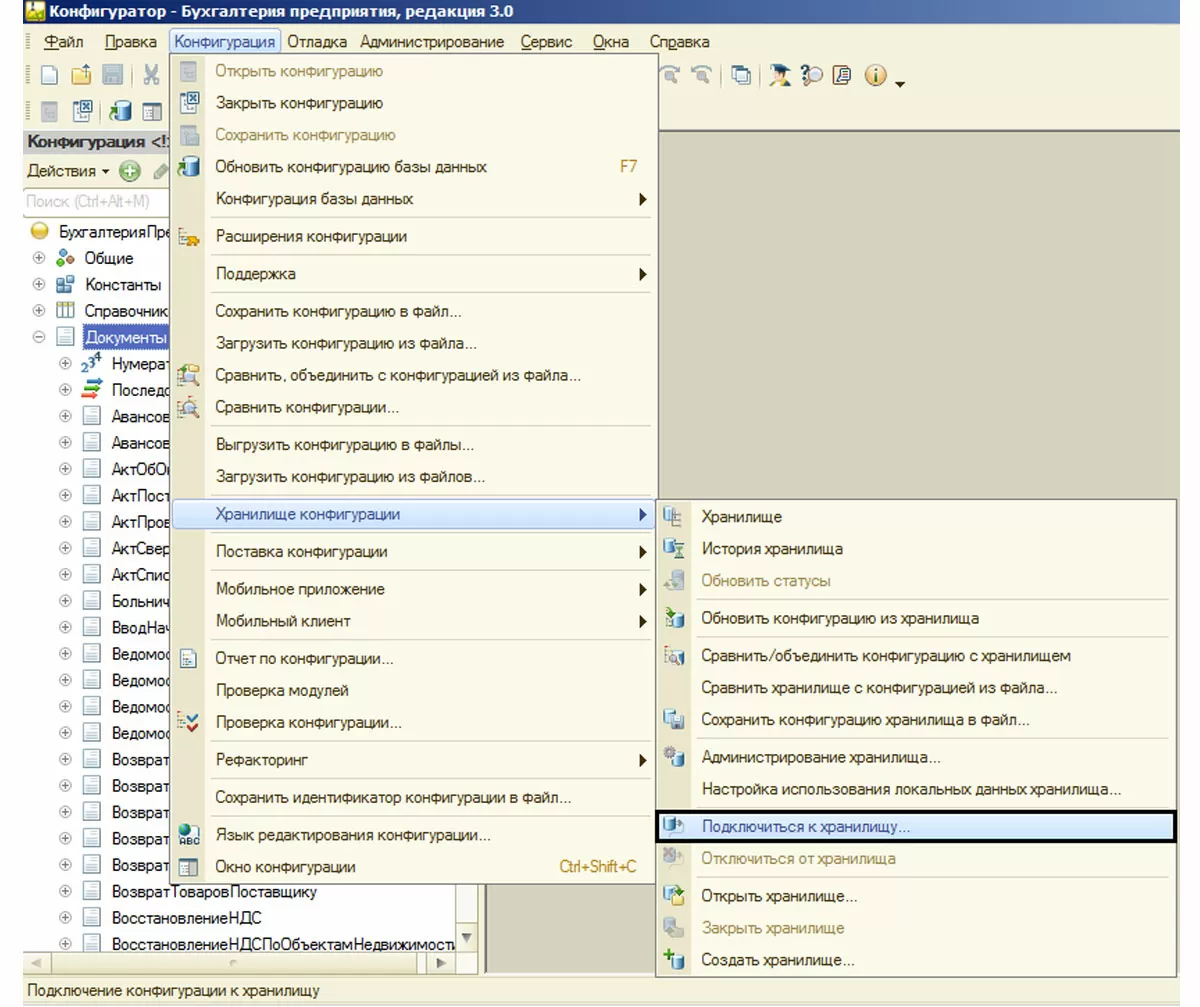Expand the Общие tree node

[x=39, y=258]
